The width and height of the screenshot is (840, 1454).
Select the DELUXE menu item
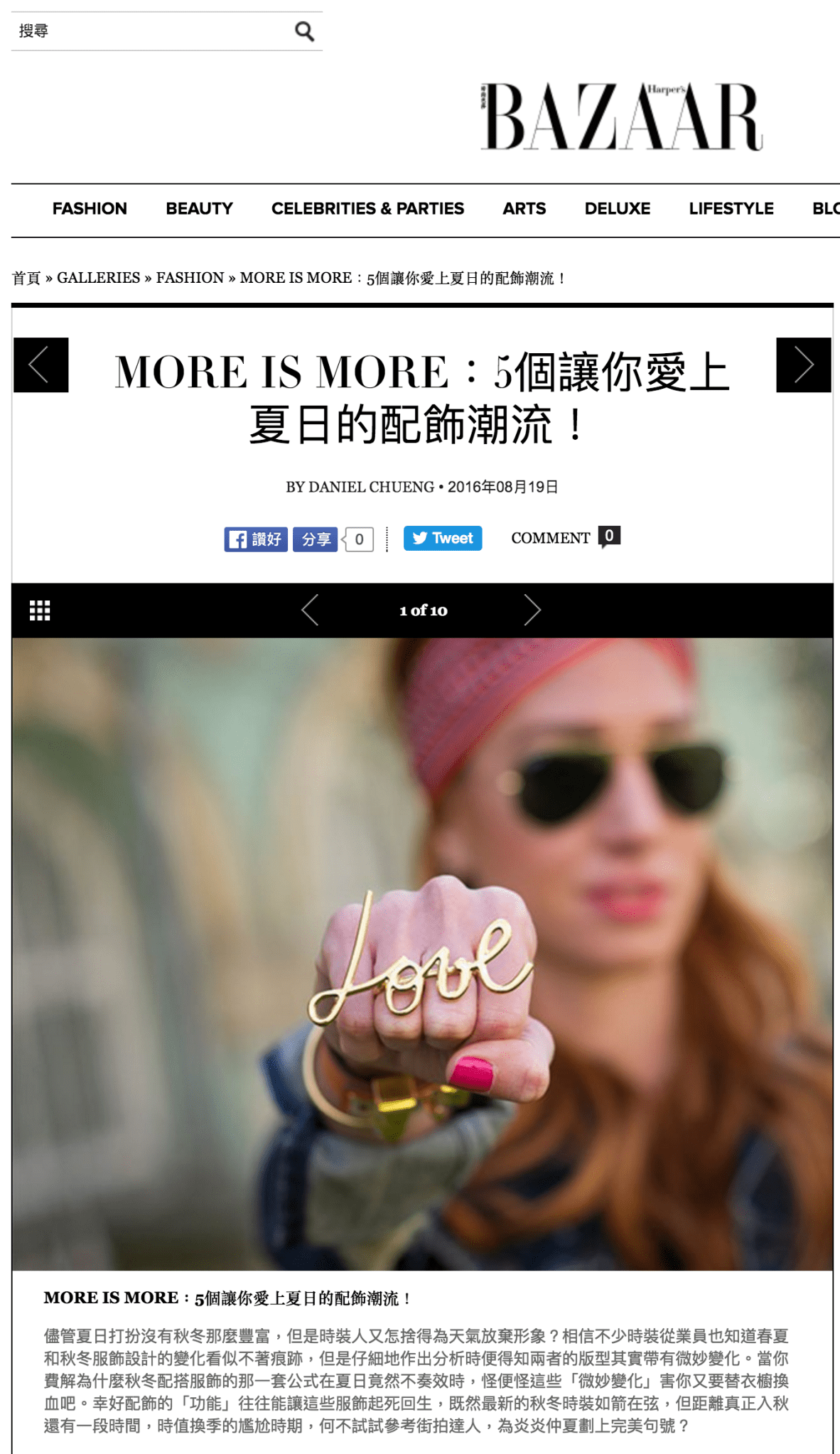pos(618,208)
